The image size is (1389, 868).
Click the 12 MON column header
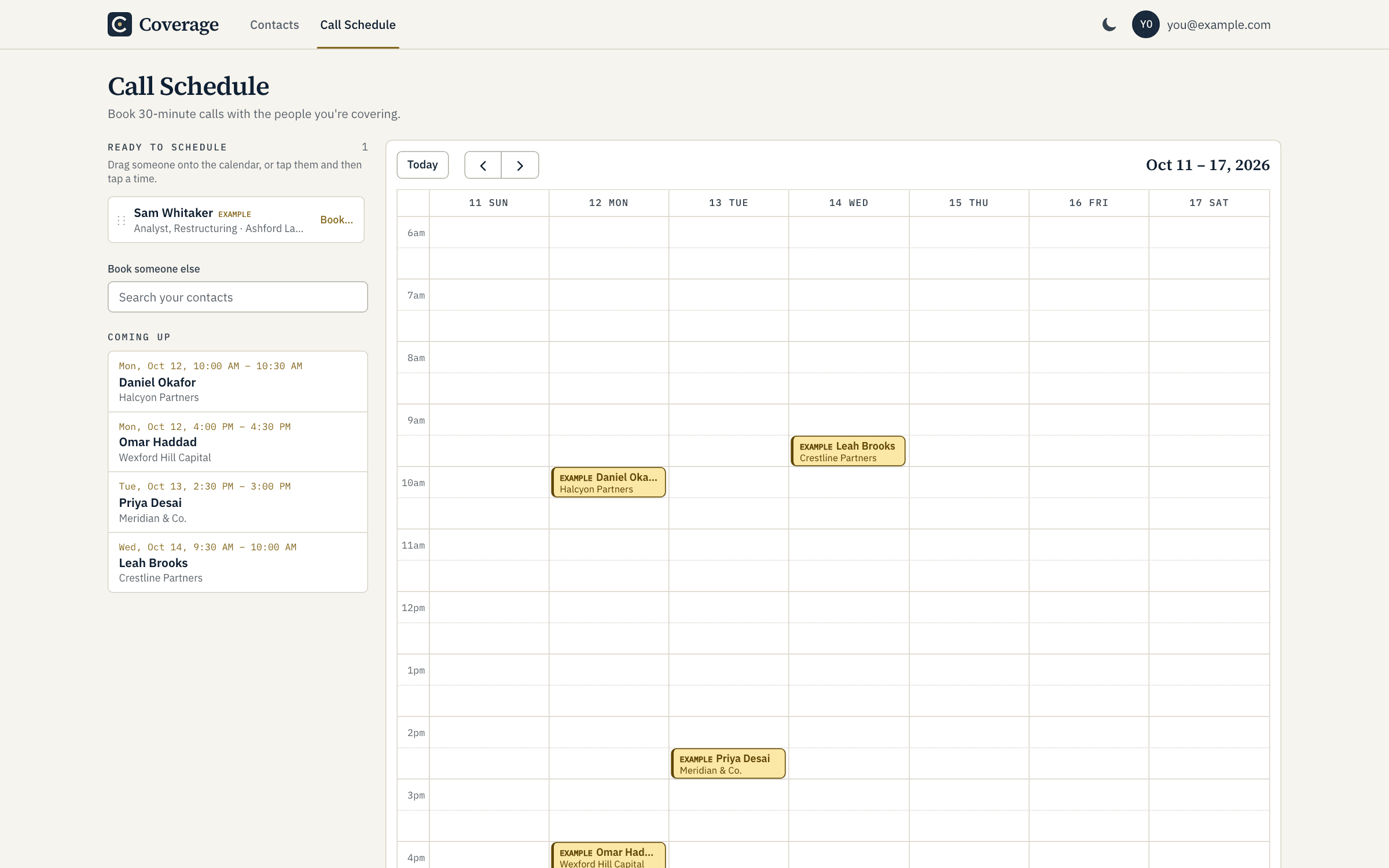tap(609, 203)
